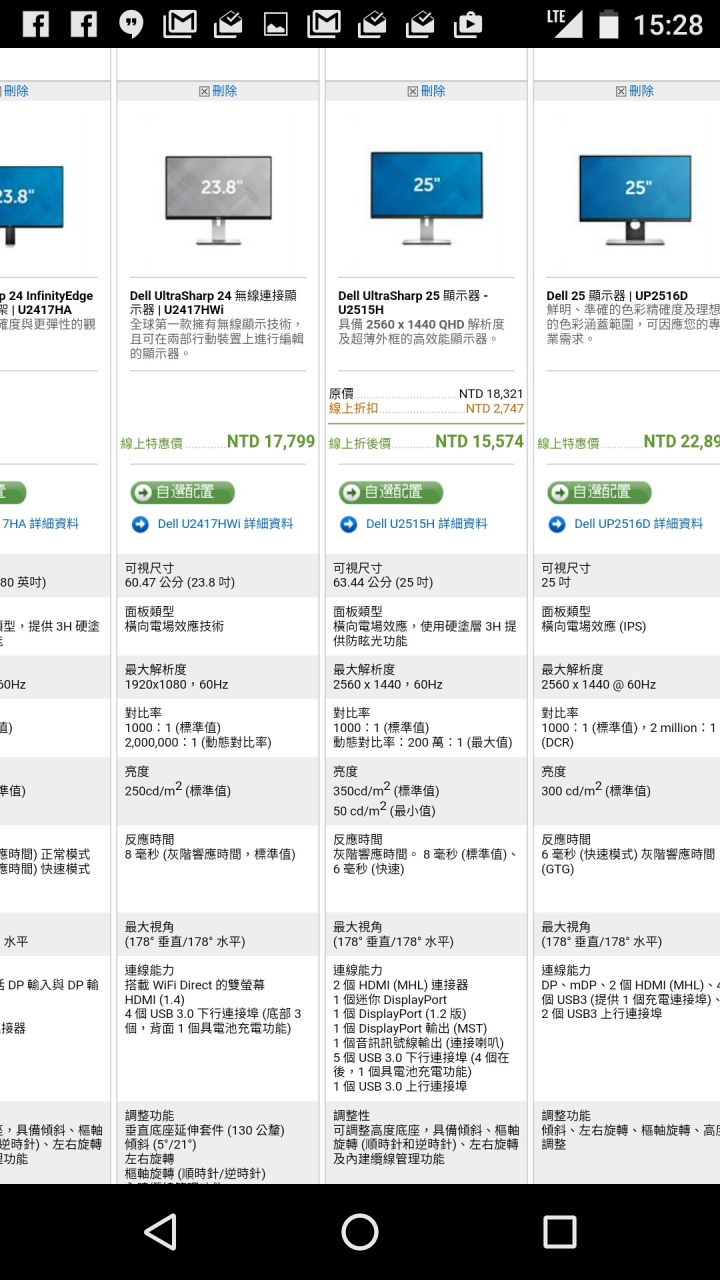Select the Dell UltraSharp 24 無線連接顯示器 title
The width and height of the screenshot is (720, 1280).
213,303
